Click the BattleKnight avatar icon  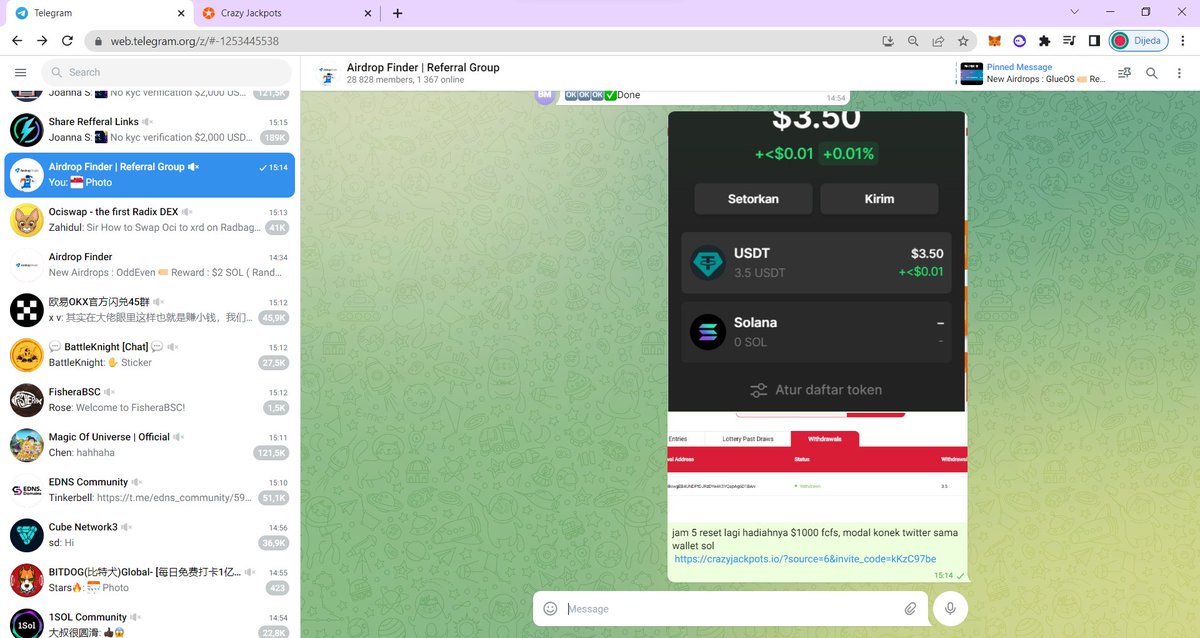tap(27, 355)
